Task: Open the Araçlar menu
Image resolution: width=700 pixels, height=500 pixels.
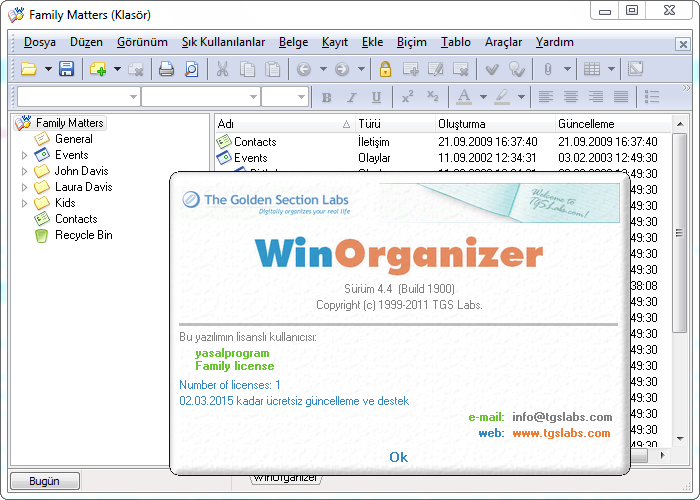Action: click(x=503, y=42)
